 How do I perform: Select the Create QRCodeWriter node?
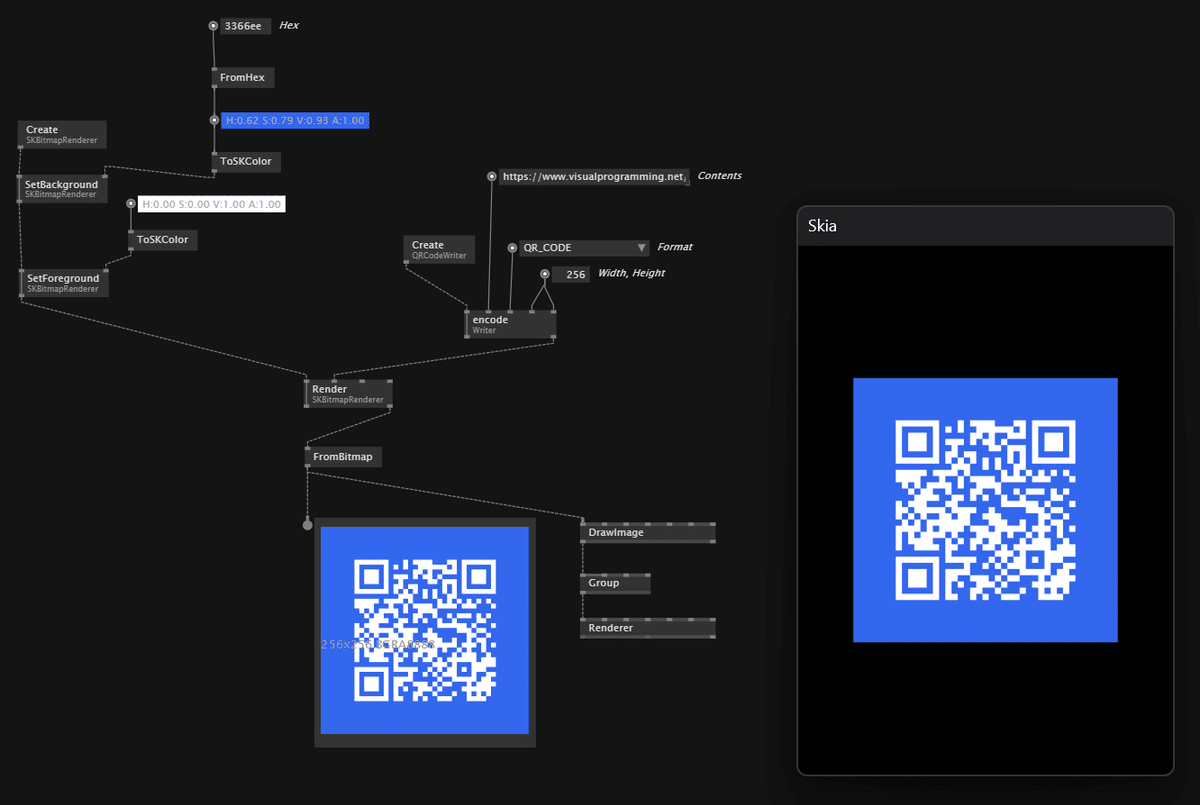pyautogui.click(x=439, y=249)
